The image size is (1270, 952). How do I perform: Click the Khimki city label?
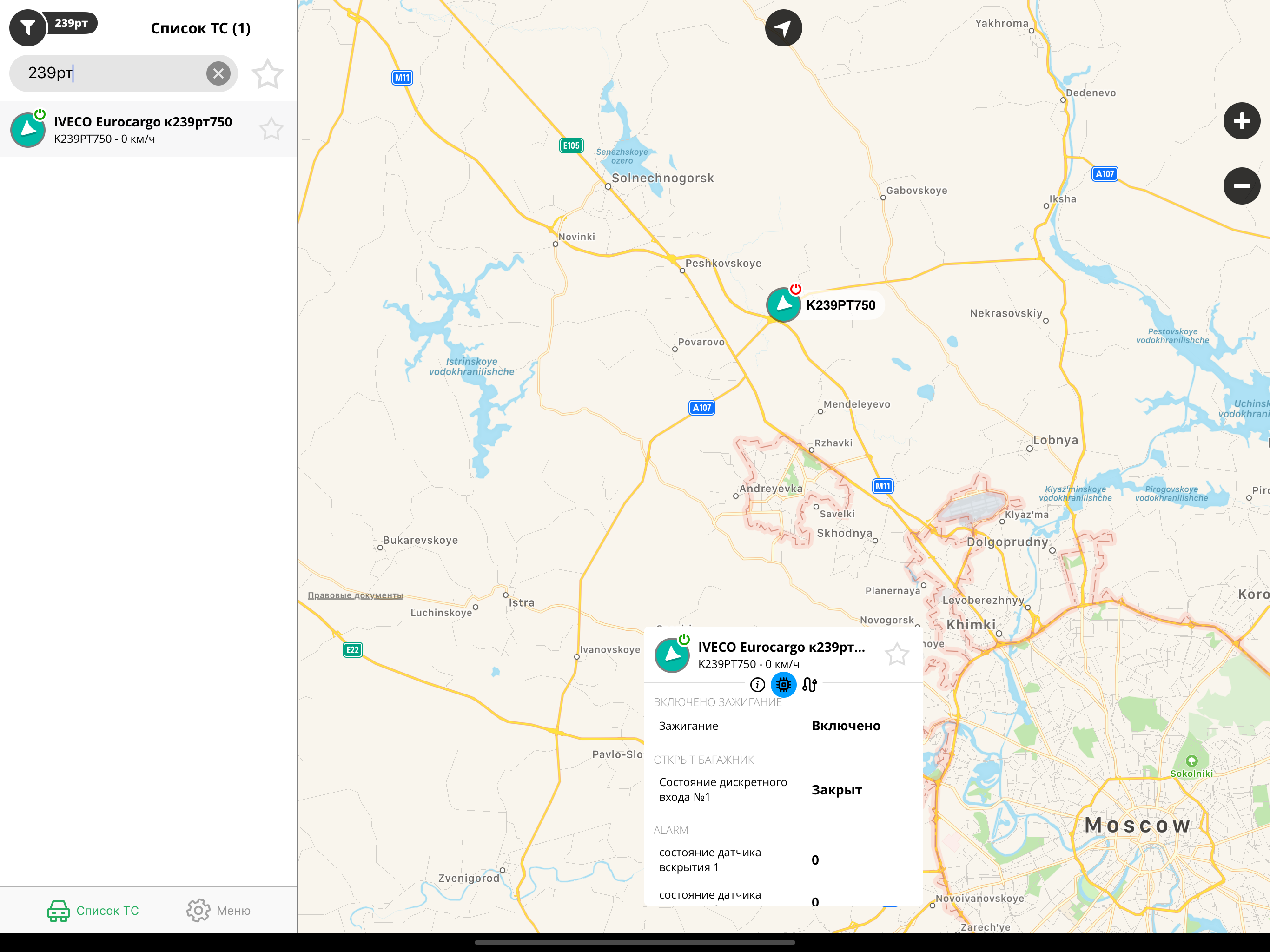(971, 624)
